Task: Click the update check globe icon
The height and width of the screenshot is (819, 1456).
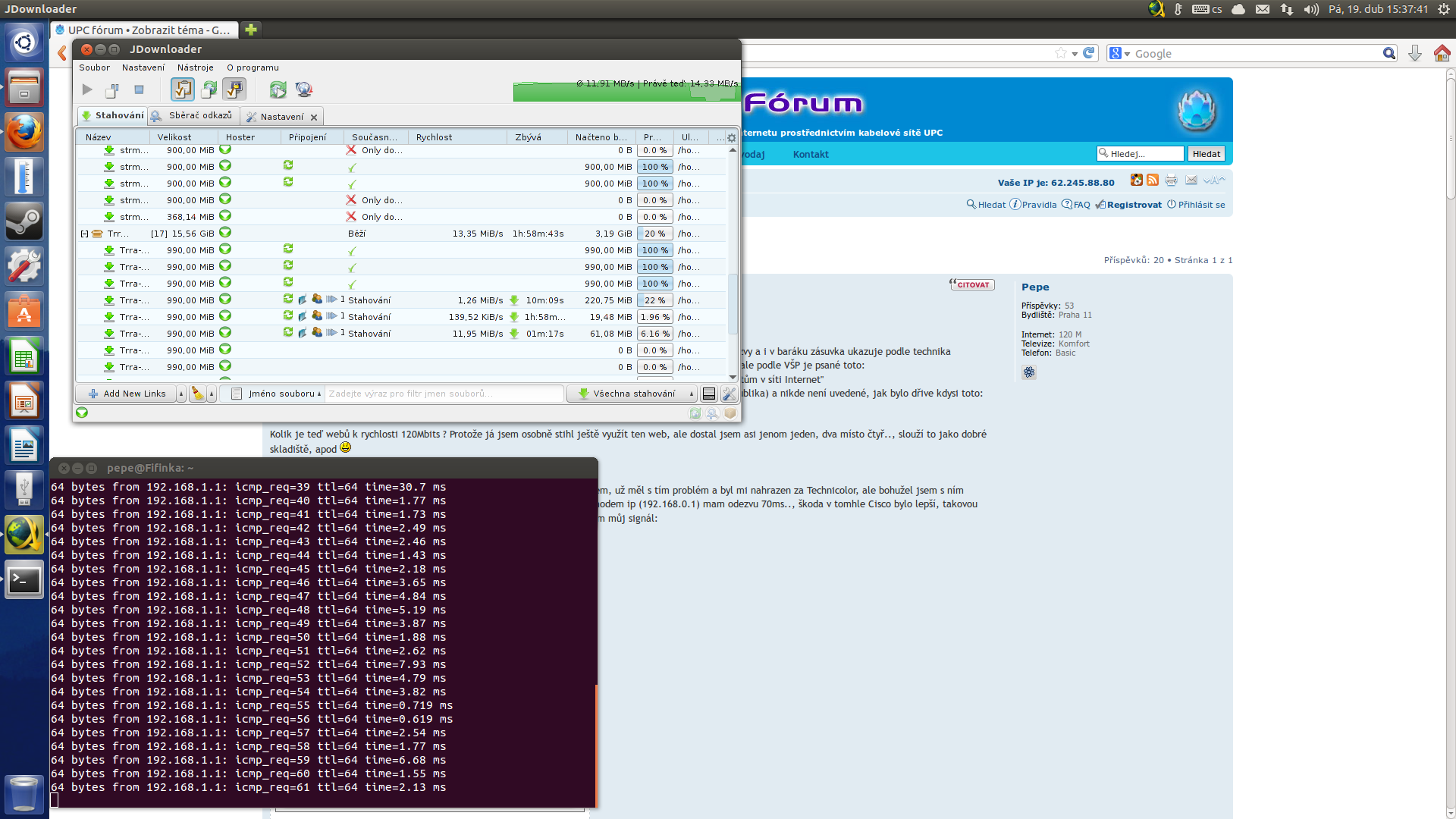Action: (304, 89)
